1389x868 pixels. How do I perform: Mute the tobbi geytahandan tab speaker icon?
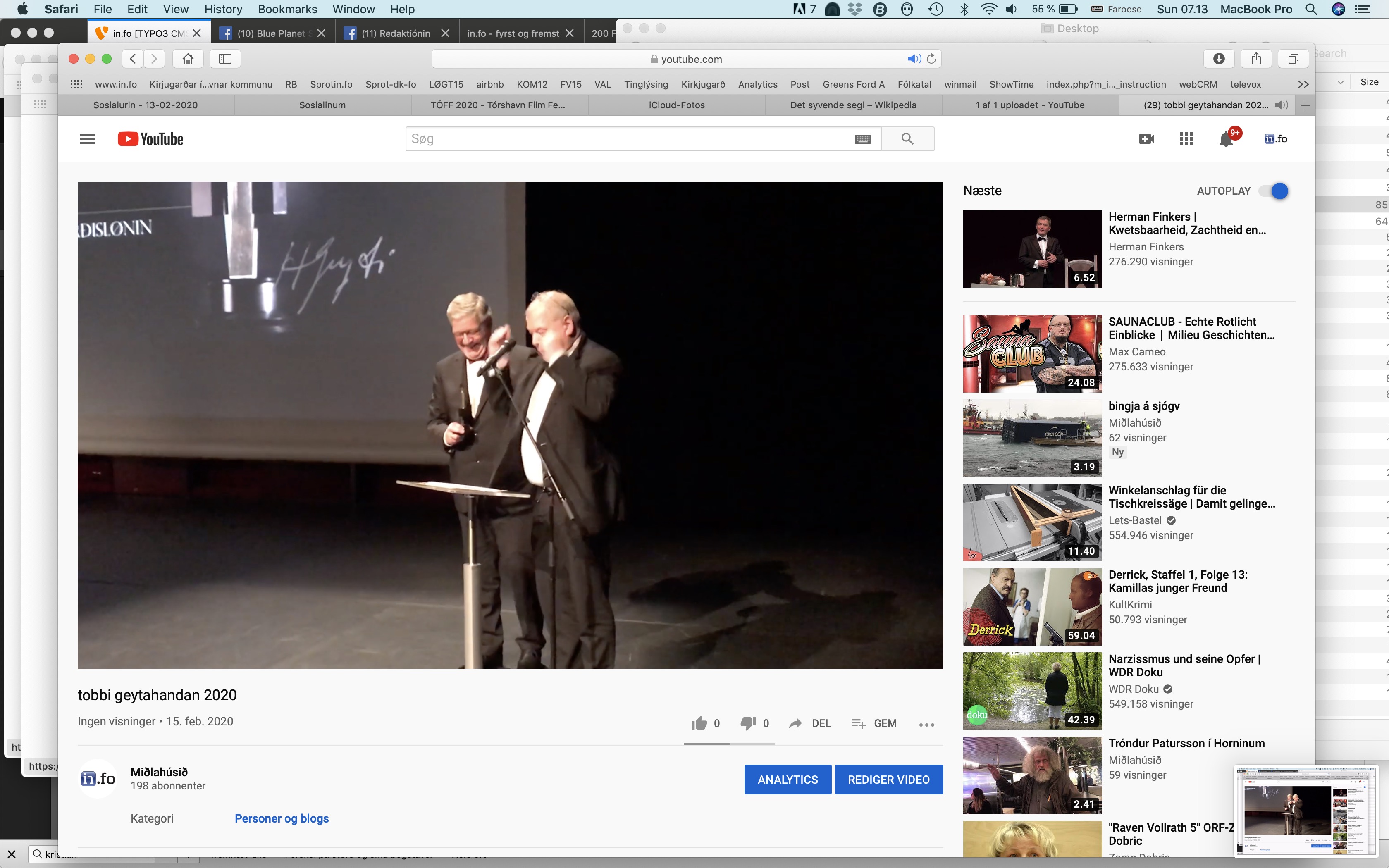point(1281,105)
